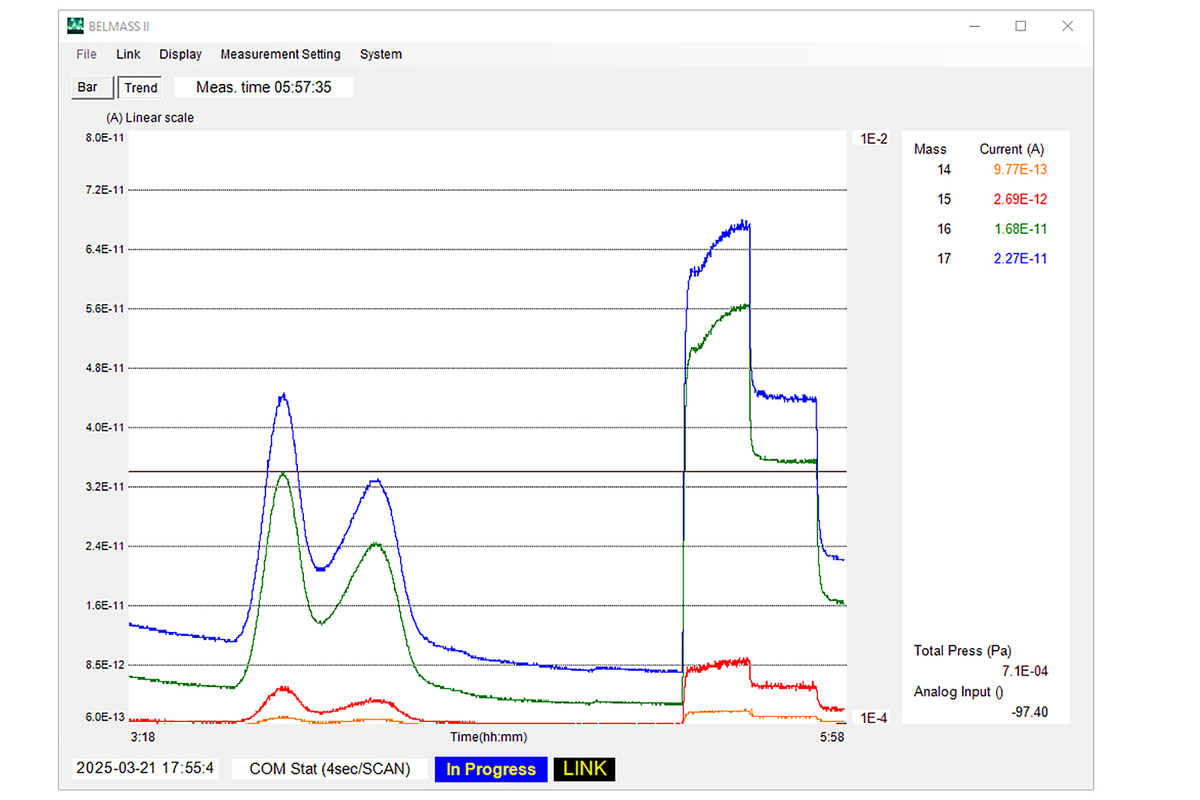This screenshot has height=800, width=1200.
Task: Open the File menu
Action: tap(87, 54)
